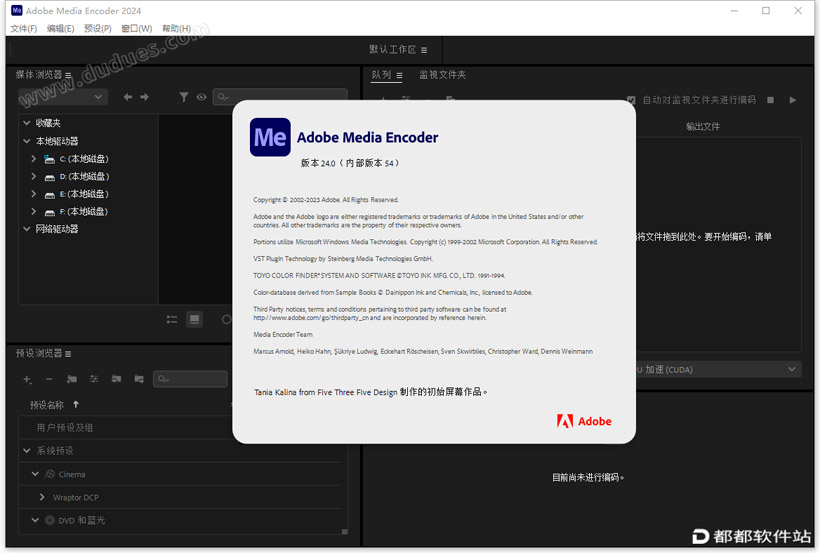The image size is (820, 553).
Task: Click the preset list scrollbar thumb
Action: tap(345, 532)
